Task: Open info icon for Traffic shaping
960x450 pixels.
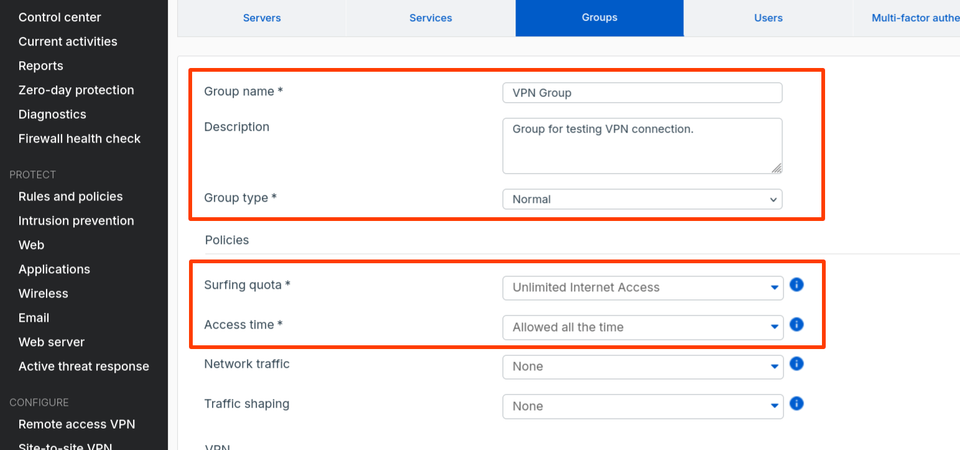Action: (796, 403)
